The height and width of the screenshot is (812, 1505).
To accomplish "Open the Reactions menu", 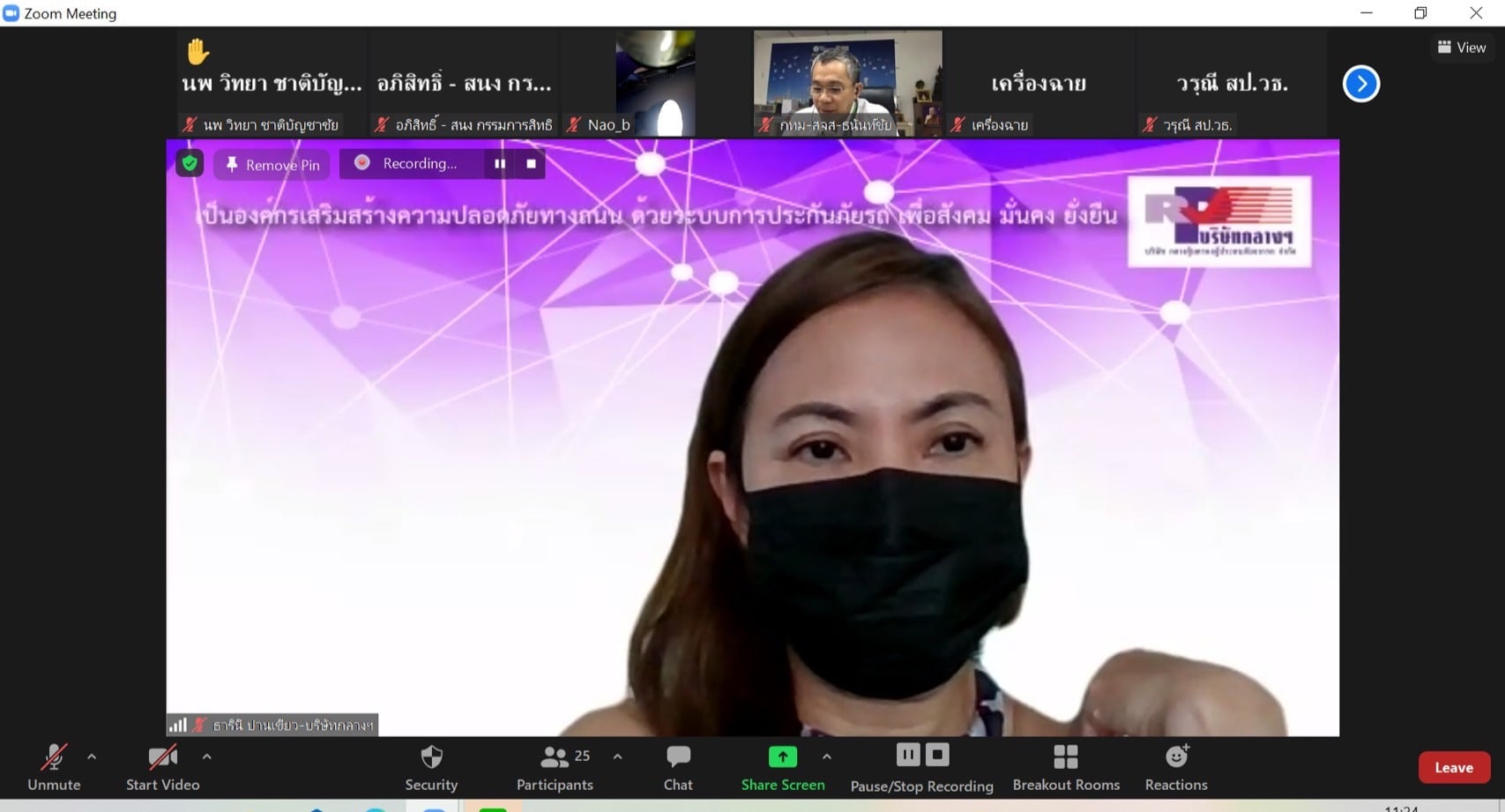I will pyautogui.click(x=1175, y=767).
